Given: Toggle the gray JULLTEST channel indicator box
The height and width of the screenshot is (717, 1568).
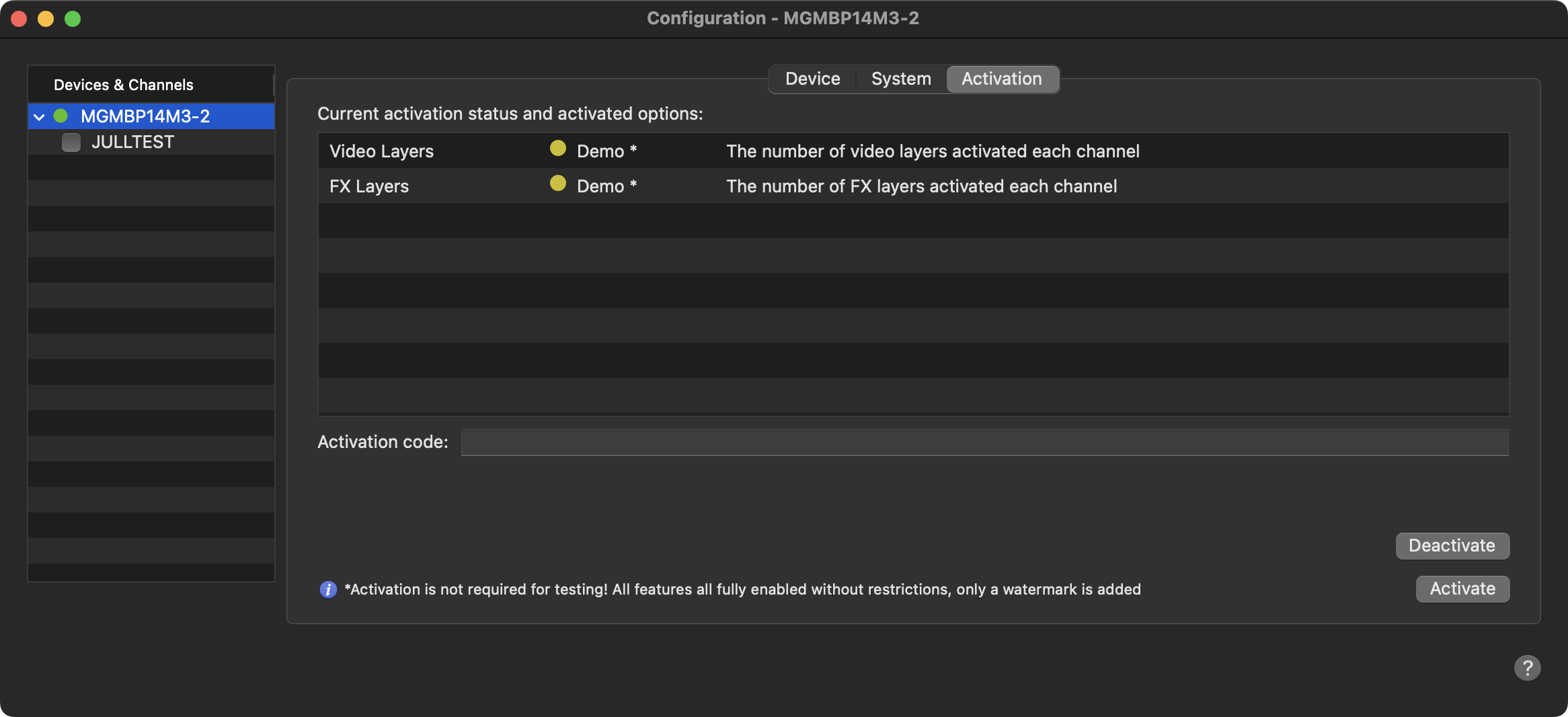Looking at the screenshot, I should coord(71,143).
